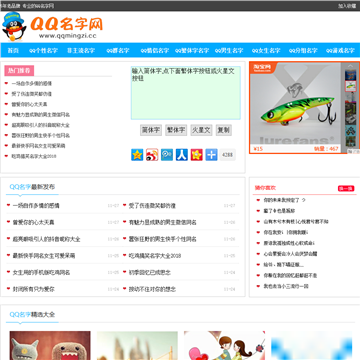Image resolution: width=360 pixels, height=360 pixels.
Task: Share via the red star icon
Action: point(197,155)
